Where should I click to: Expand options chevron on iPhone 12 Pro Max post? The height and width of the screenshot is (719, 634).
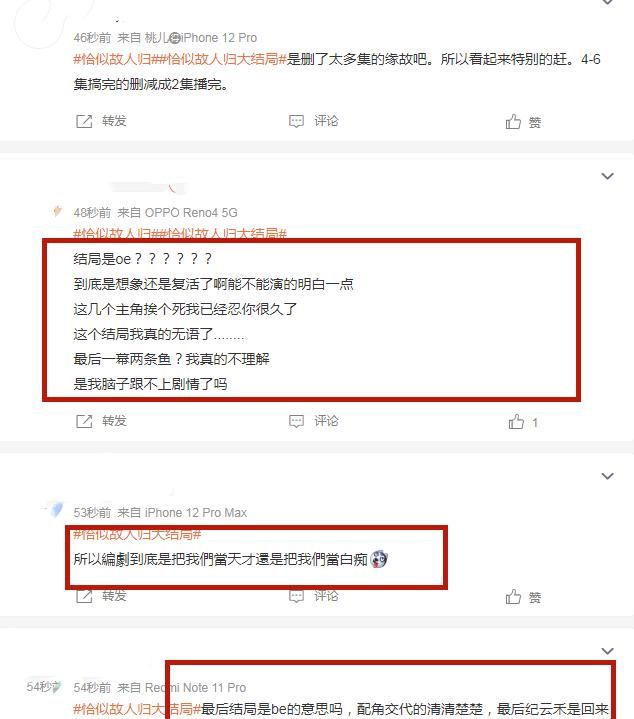pyautogui.click(x=607, y=476)
